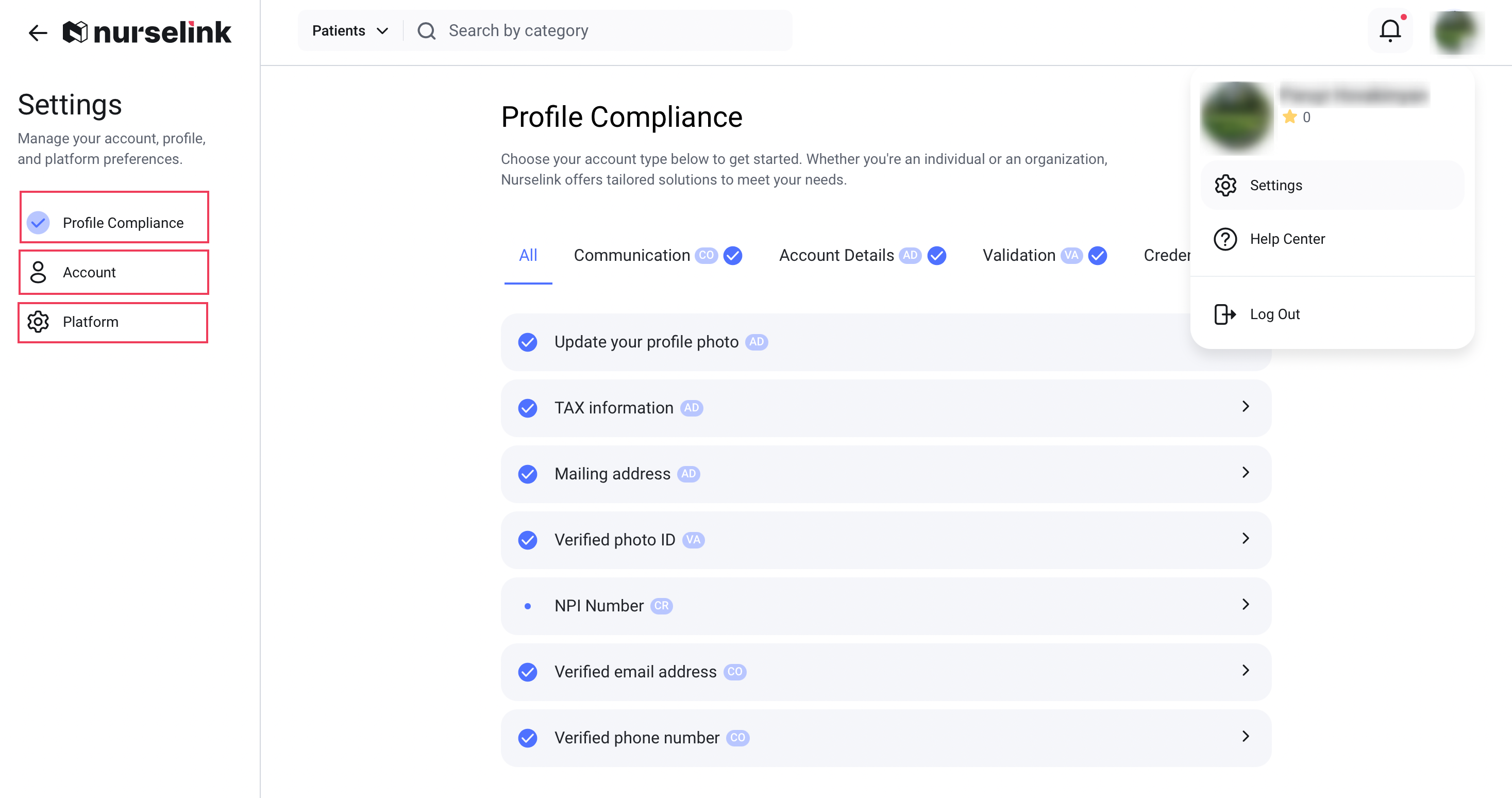Click the search magnifier icon
Viewport: 1512px width, 798px height.
tap(427, 31)
